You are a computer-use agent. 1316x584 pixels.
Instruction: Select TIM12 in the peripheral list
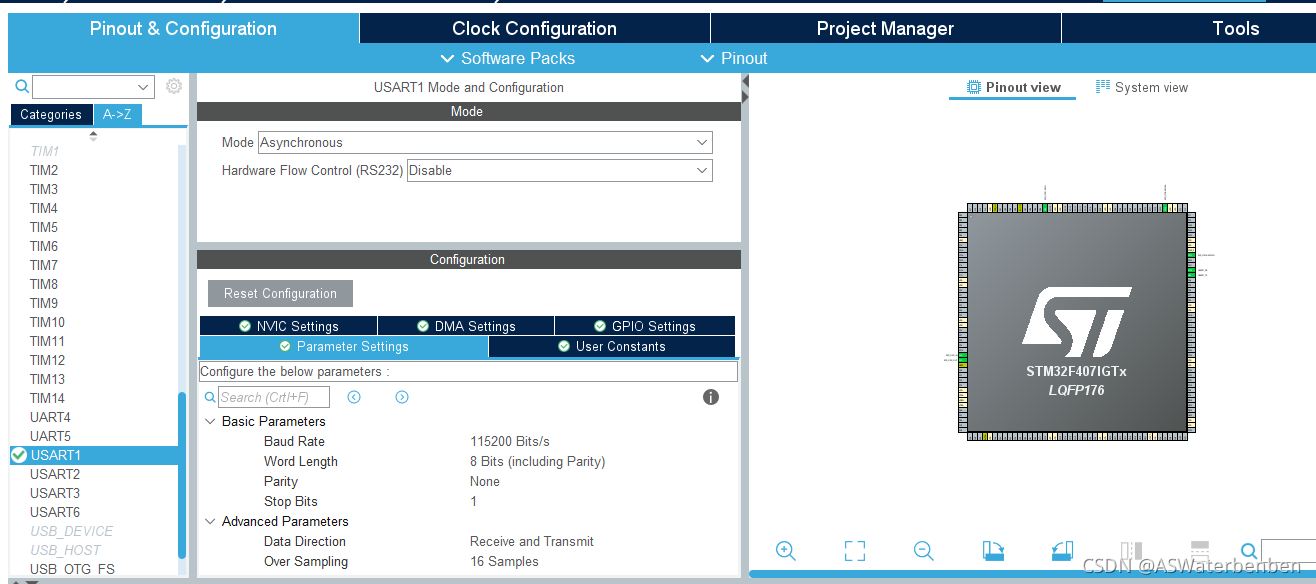[47, 360]
